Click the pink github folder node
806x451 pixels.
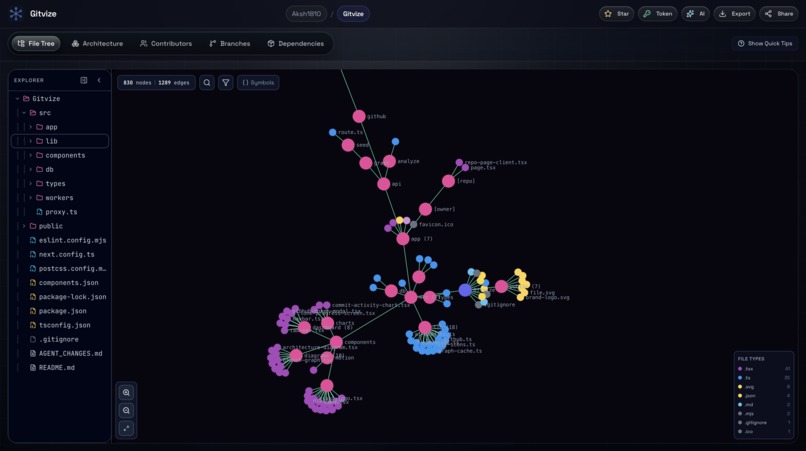(359, 116)
